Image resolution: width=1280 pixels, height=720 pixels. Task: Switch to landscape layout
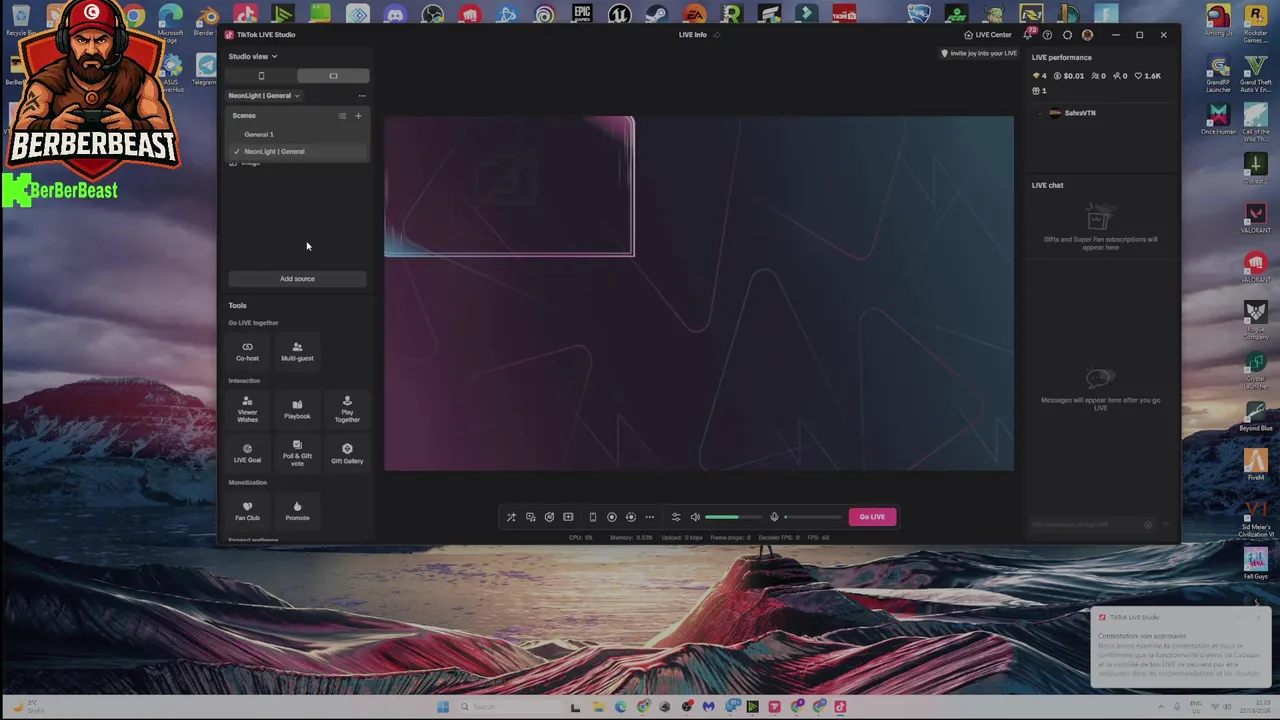pos(333,76)
